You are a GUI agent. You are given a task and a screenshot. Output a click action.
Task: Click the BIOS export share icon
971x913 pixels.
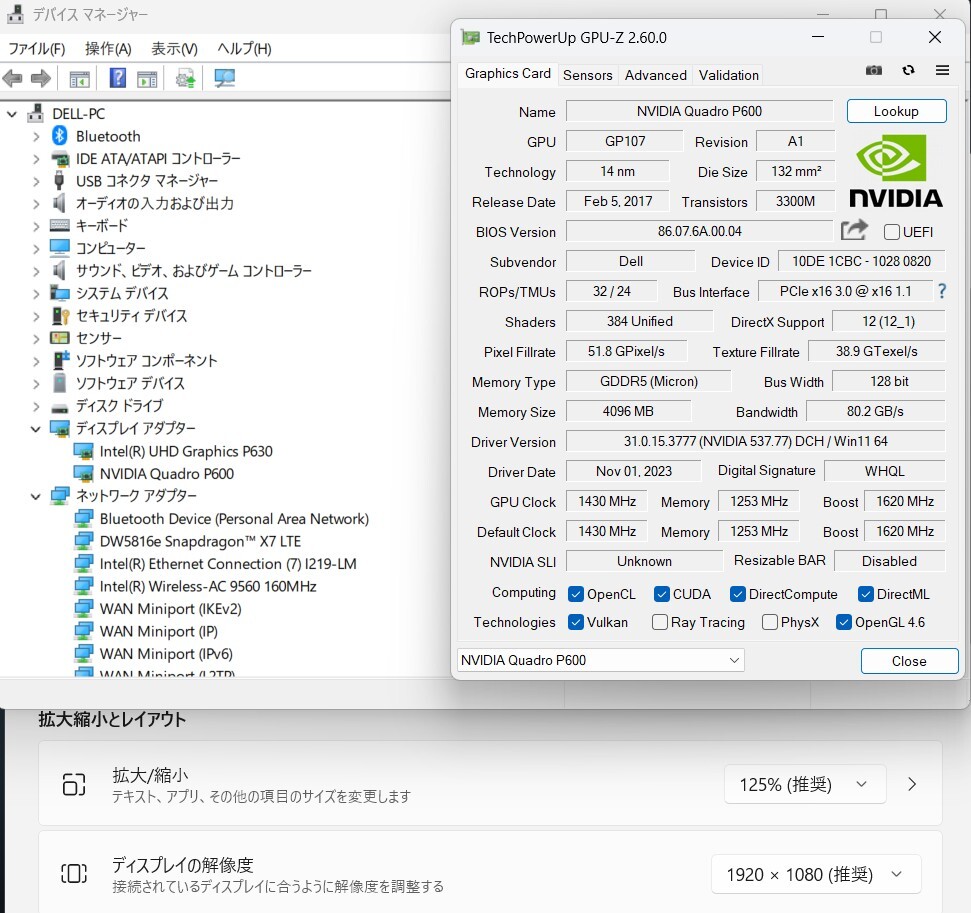(x=855, y=230)
